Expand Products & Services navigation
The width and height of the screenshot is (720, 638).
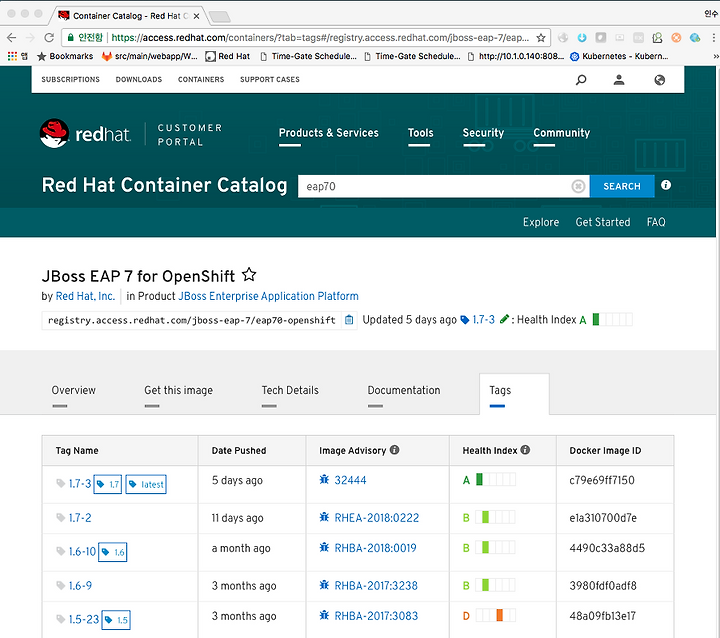click(329, 133)
